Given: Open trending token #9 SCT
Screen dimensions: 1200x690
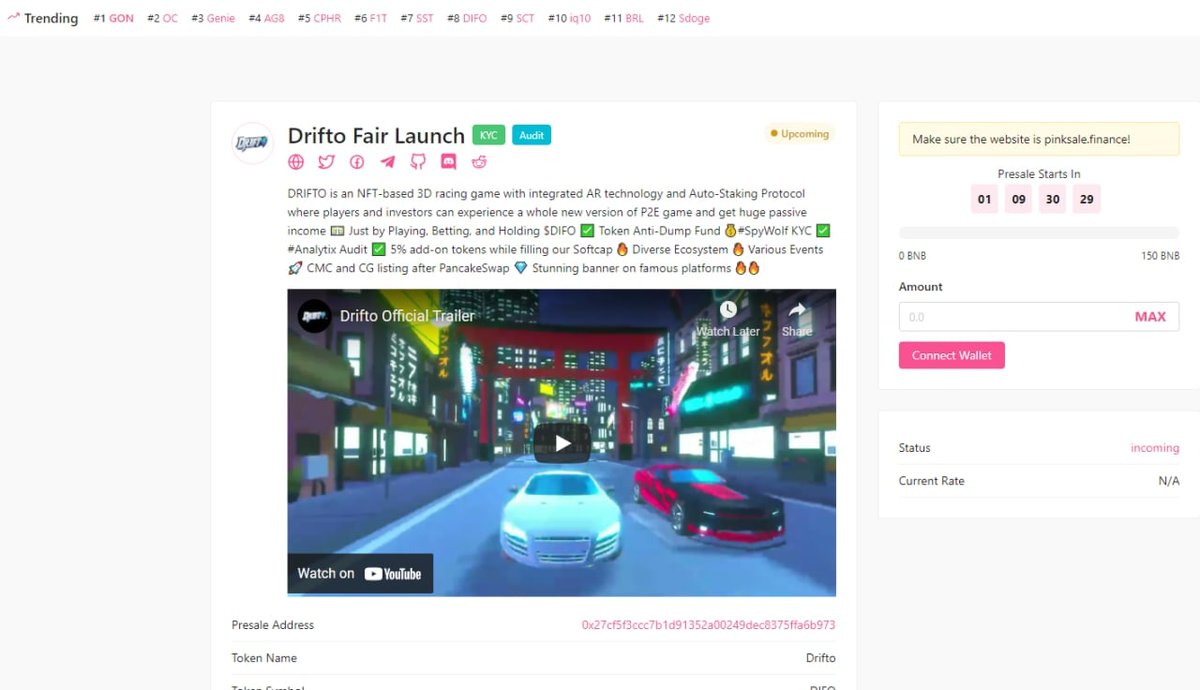Looking at the screenshot, I should pyautogui.click(x=518, y=18).
